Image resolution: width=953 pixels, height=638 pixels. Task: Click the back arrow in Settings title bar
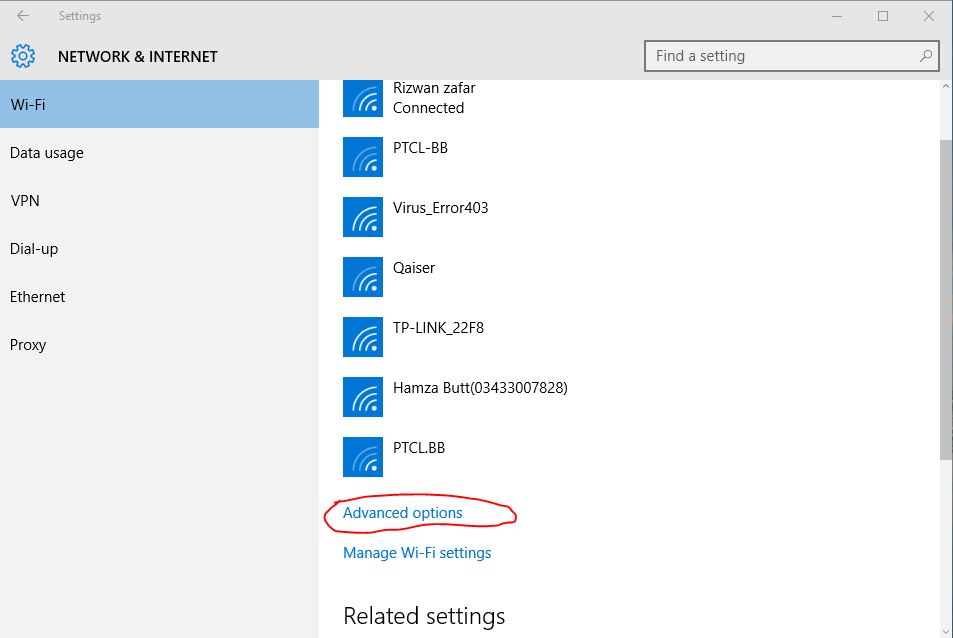[23, 16]
